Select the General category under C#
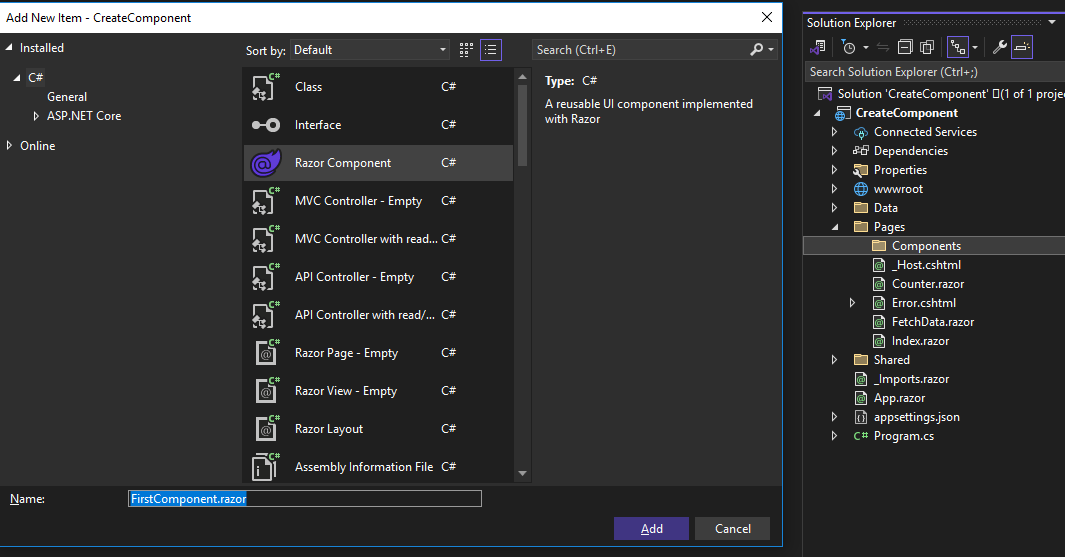The width and height of the screenshot is (1065, 557). click(67, 97)
